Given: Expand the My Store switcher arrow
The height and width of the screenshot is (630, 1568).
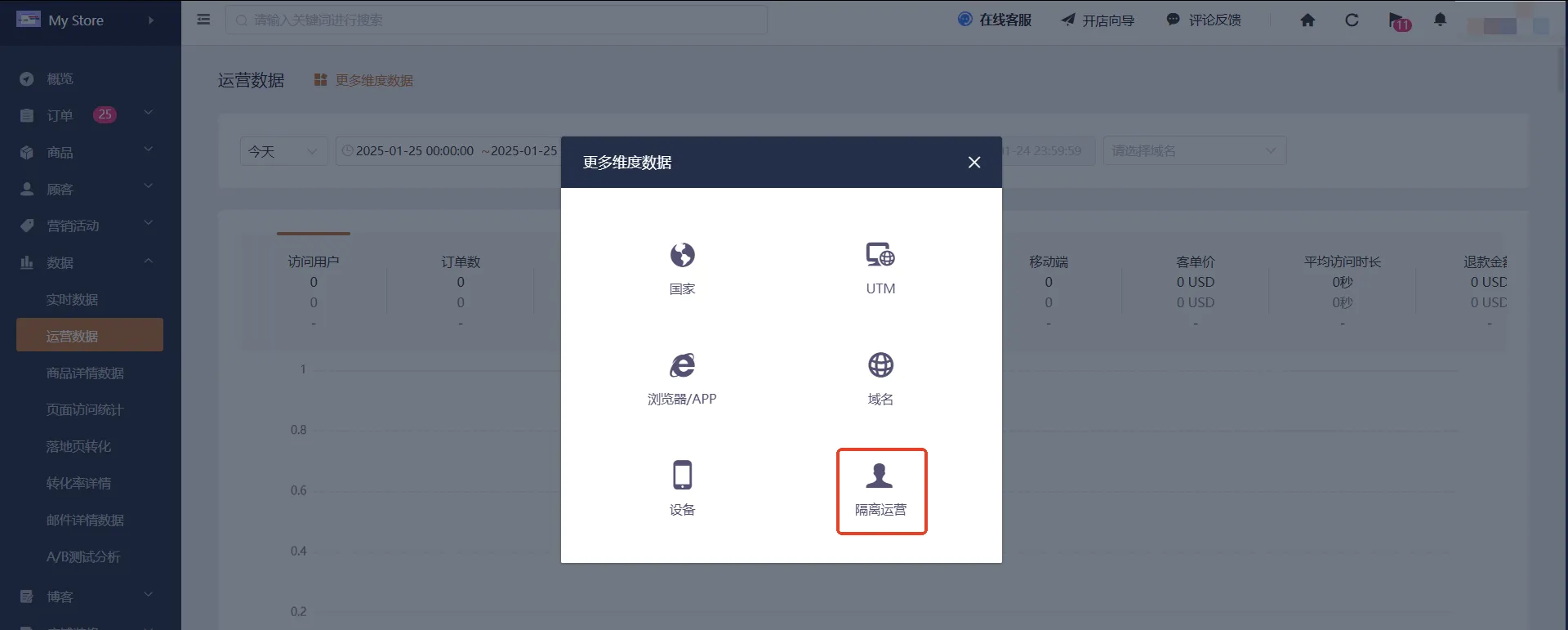Looking at the screenshot, I should 151,20.
